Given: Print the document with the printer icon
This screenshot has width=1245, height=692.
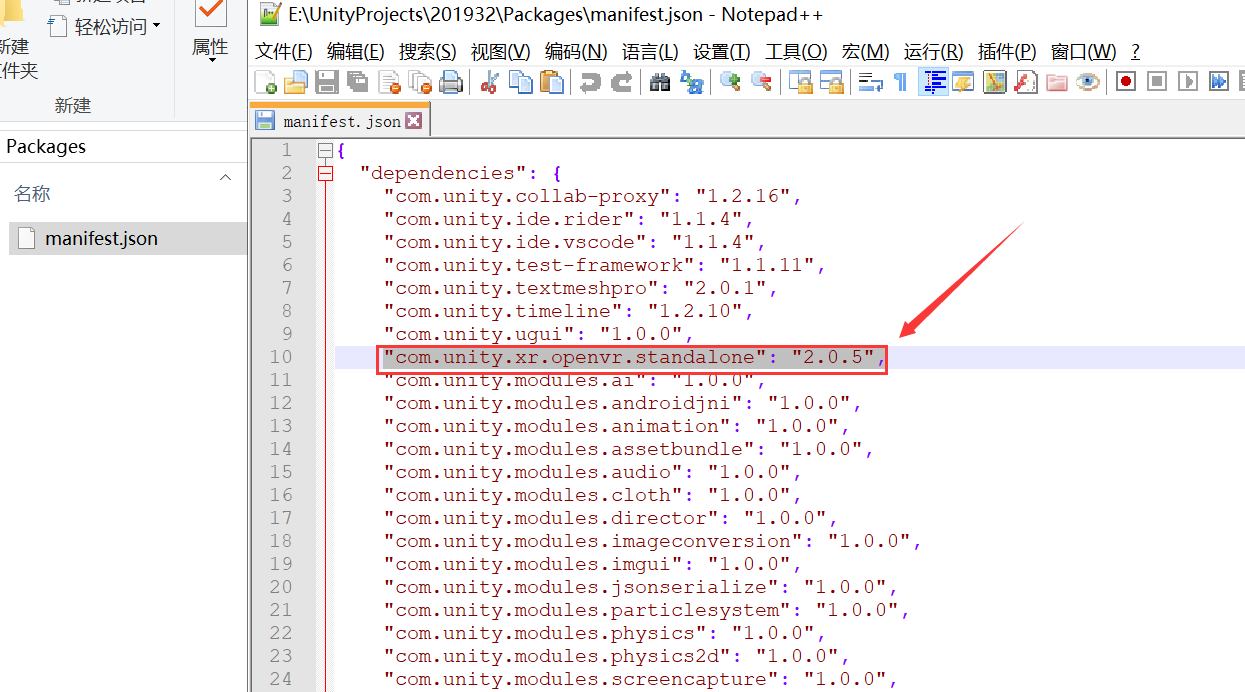Looking at the screenshot, I should [x=451, y=82].
